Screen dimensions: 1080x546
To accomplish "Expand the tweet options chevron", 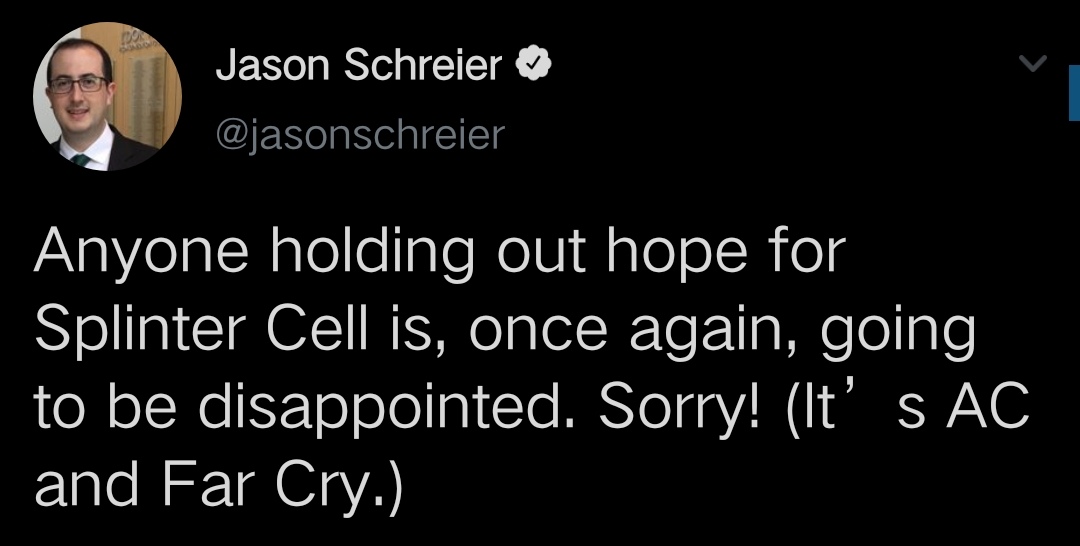I will coord(1032,63).
